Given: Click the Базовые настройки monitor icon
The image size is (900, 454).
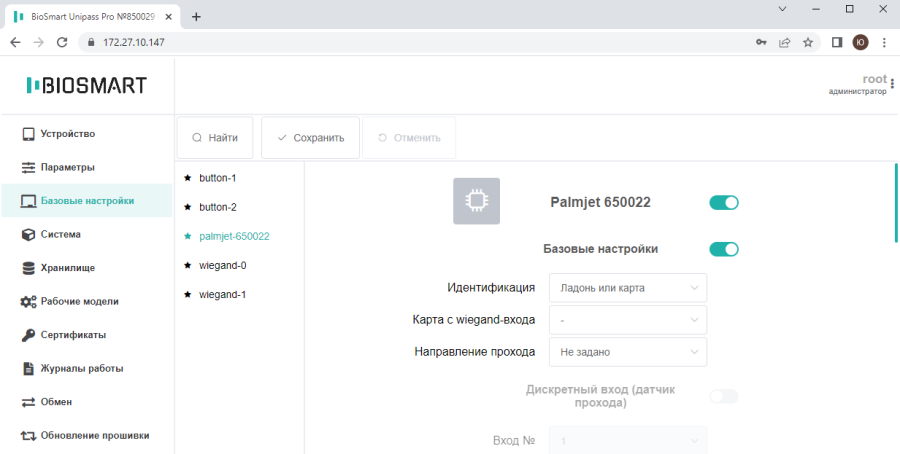Looking at the screenshot, I should pyautogui.click(x=28, y=201).
